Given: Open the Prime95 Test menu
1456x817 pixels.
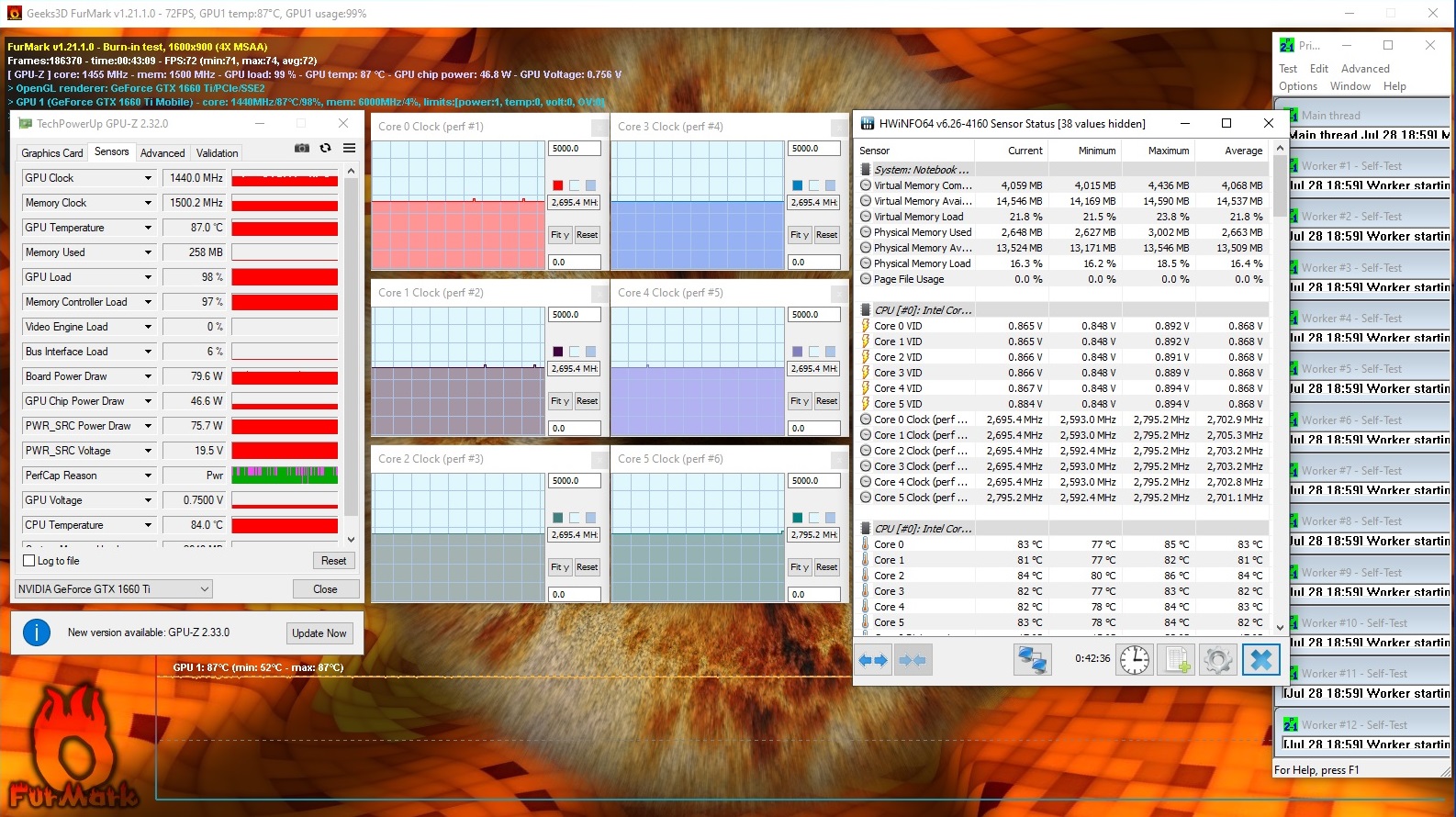Looking at the screenshot, I should click(1288, 69).
